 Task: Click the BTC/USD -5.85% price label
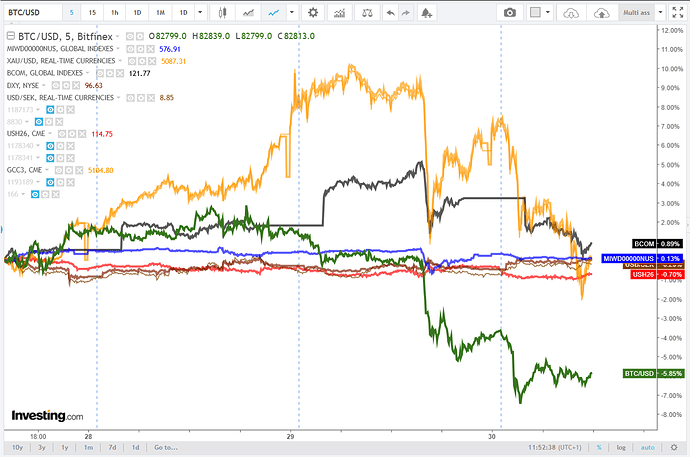[x=653, y=373]
